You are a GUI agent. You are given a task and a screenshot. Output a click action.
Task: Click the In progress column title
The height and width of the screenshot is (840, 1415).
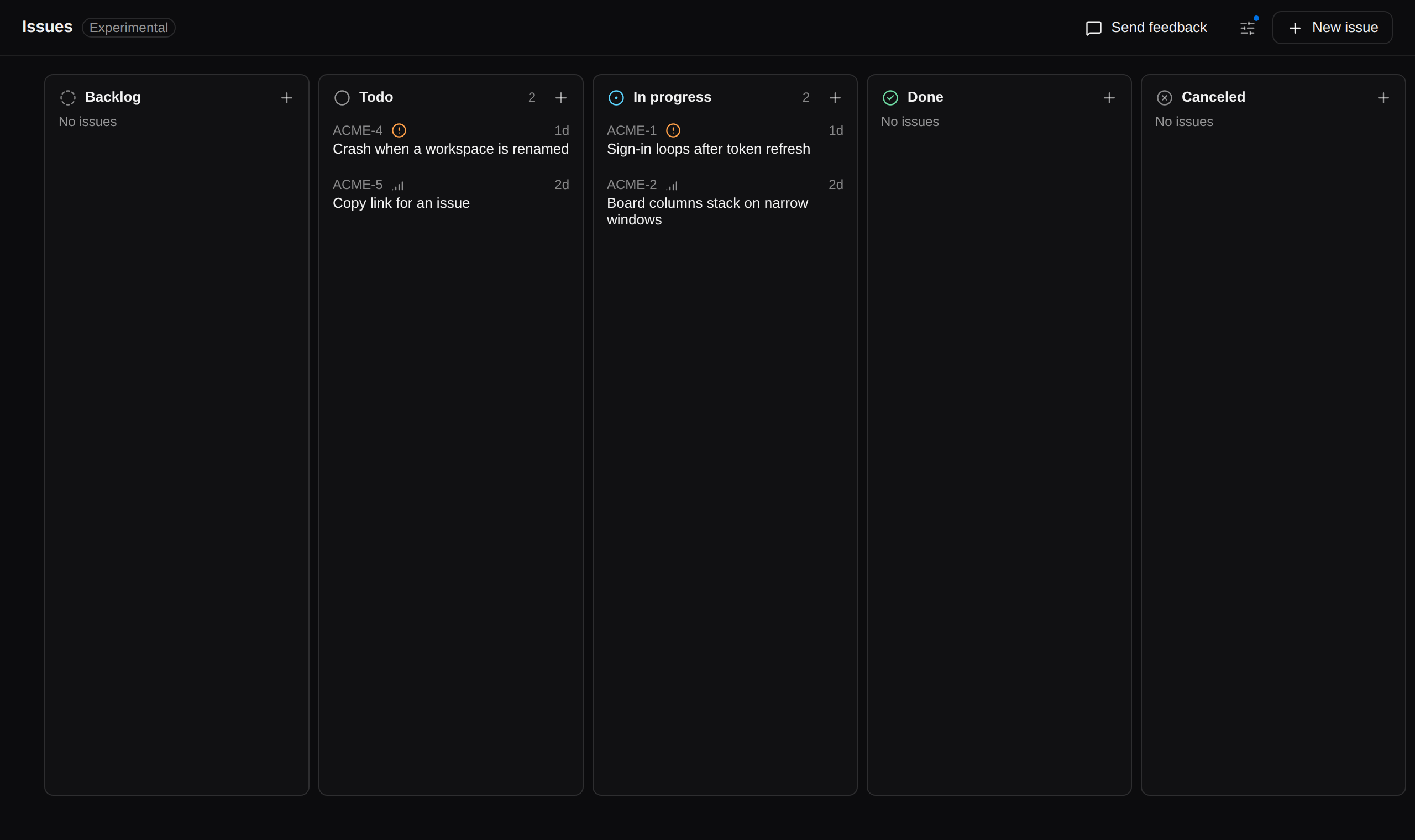tap(673, 97)
